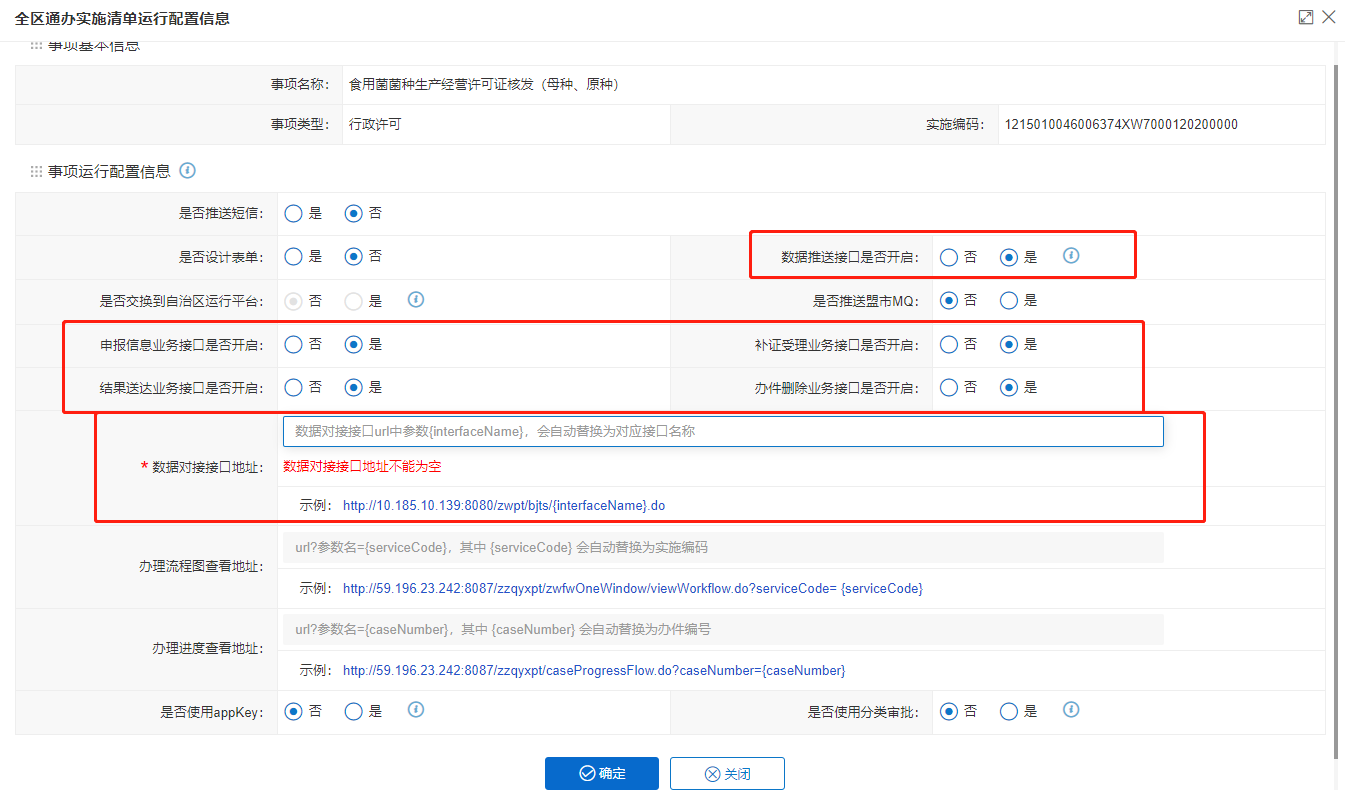Select 否 for 补证受理业务接口是否开启
Screen dimensions: 1345x797
tap(949, 344)
